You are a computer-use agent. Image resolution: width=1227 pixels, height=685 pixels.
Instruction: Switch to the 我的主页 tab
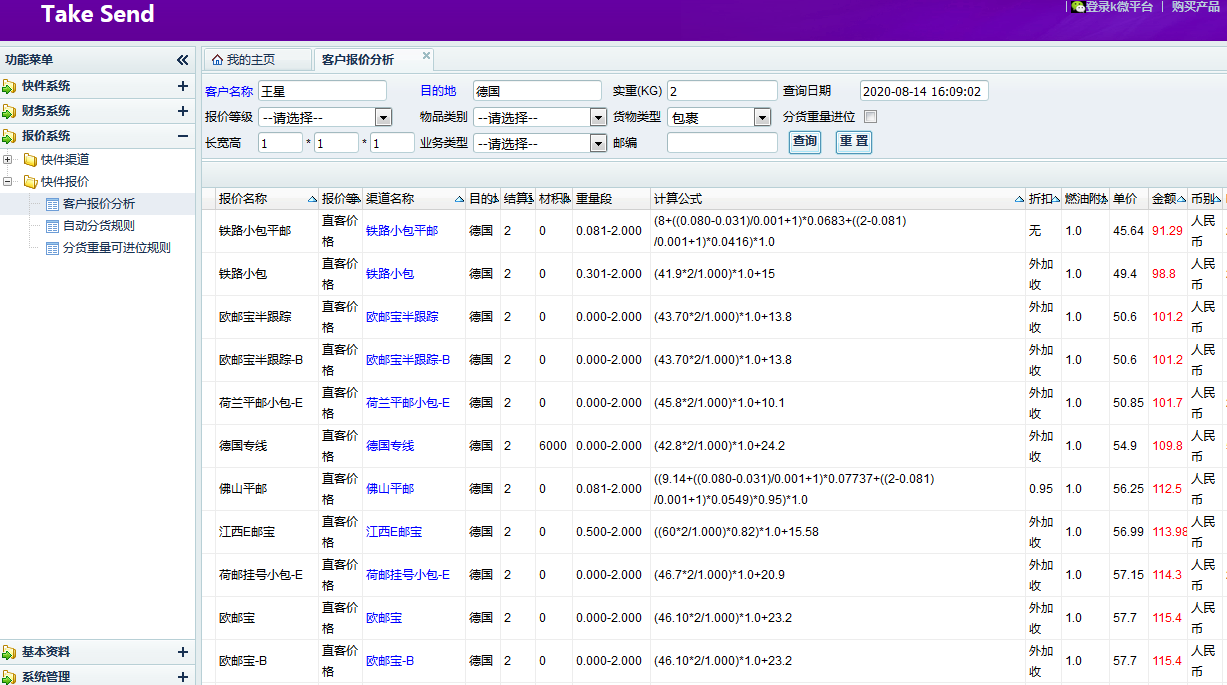[x=250, y=60]
